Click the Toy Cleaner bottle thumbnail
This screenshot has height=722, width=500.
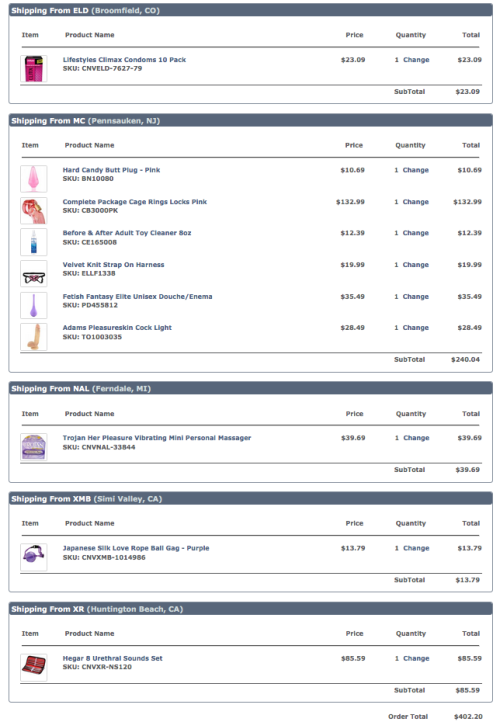click(x=34, y=242)
